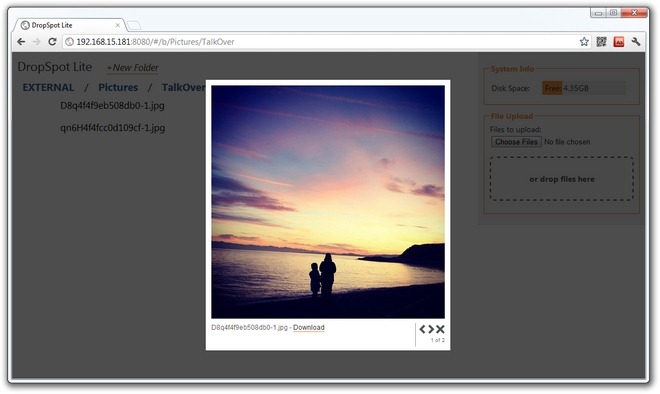Show previous image with left arrow
660x394 pixels.
(422, 329)
